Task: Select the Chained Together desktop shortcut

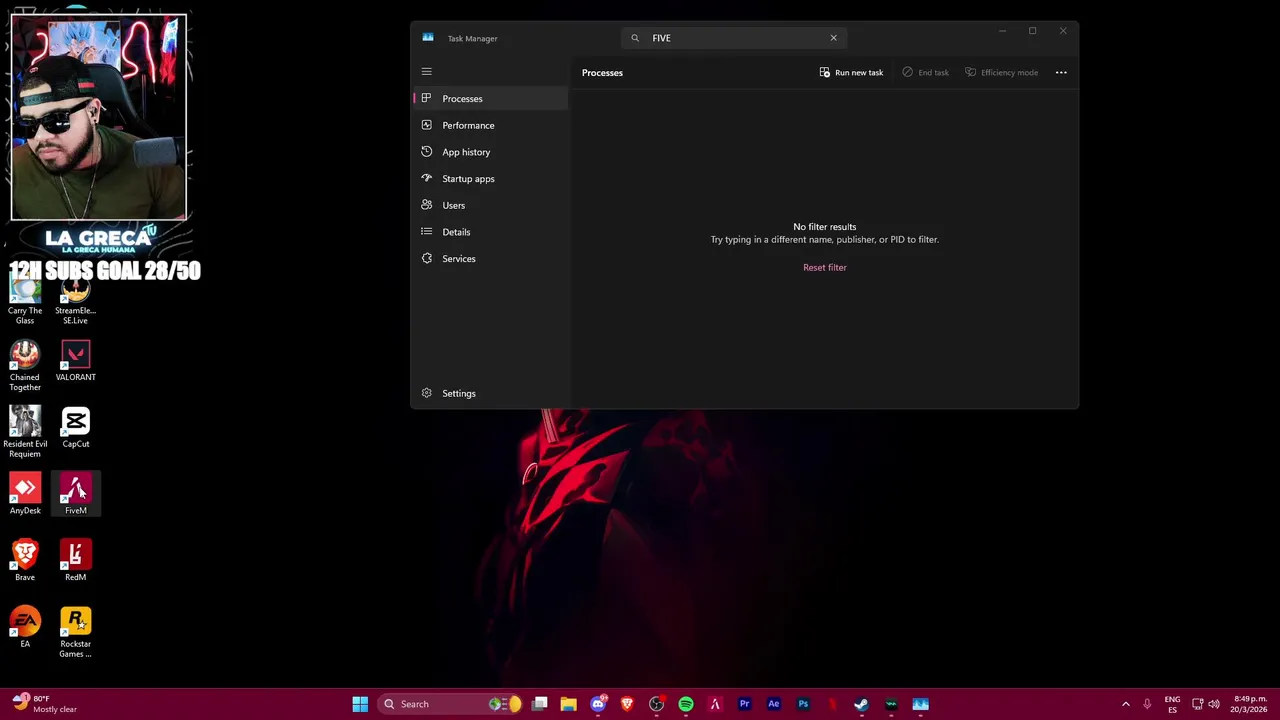Action: point(25,366)
